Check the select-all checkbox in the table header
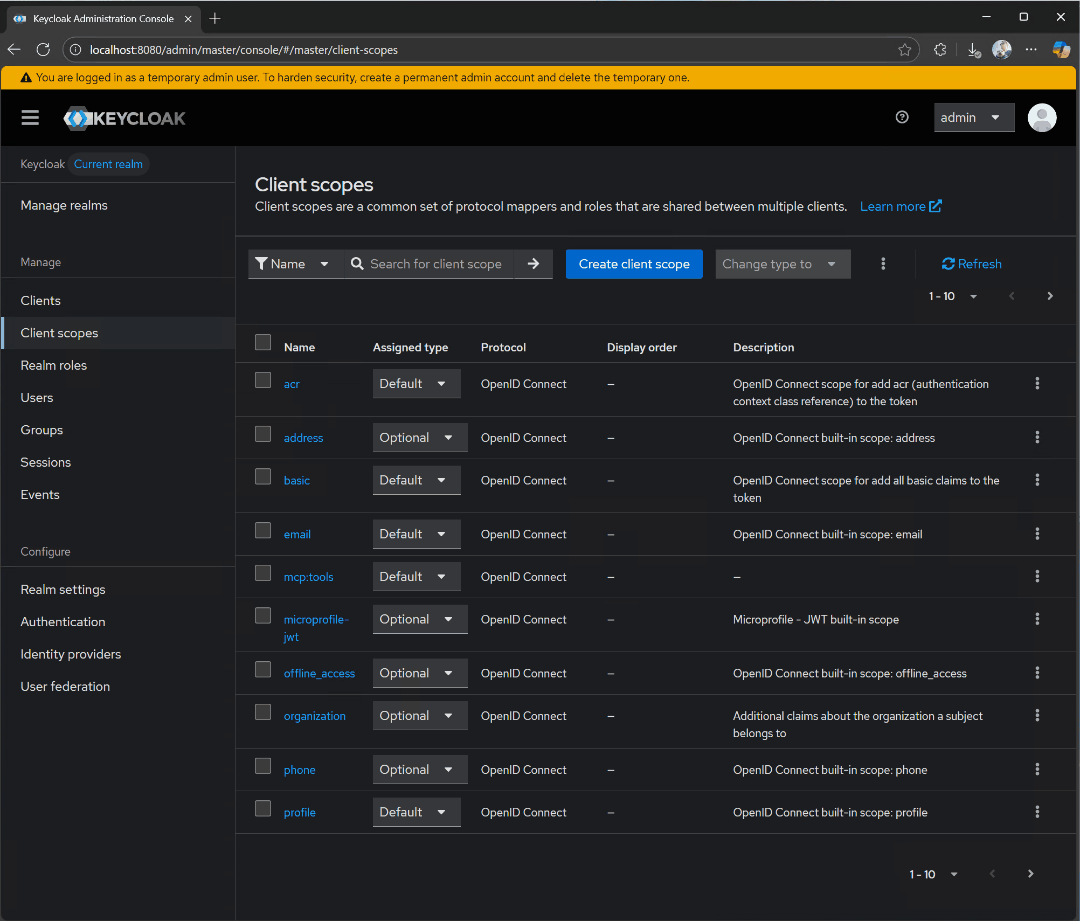The width and height of the screenshot is (1080, 921). pyautogui.click(x=262, y=341)
